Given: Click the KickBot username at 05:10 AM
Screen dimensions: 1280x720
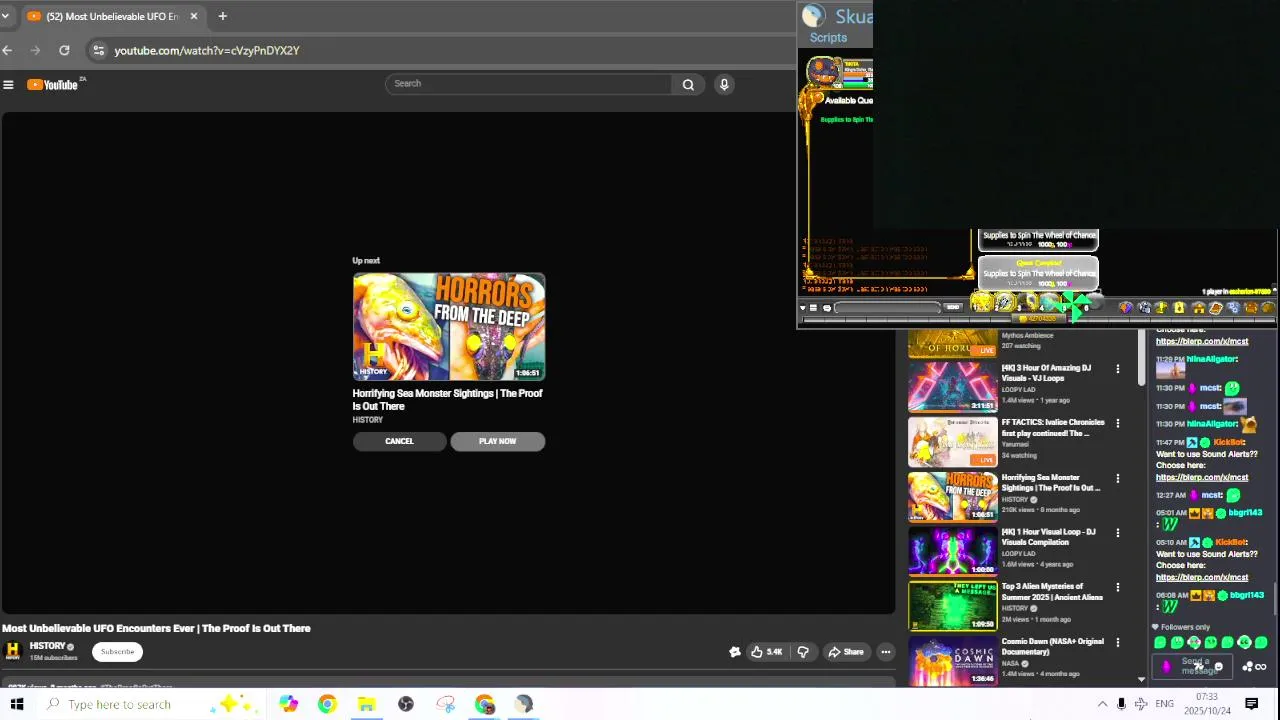Looking at the screenshot, I should click(1231, 542).
